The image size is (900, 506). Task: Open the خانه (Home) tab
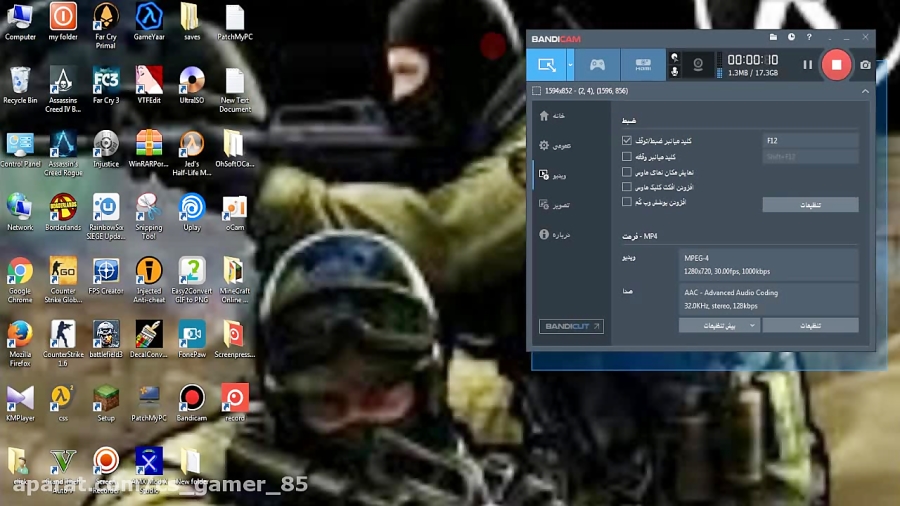(552, 116)
